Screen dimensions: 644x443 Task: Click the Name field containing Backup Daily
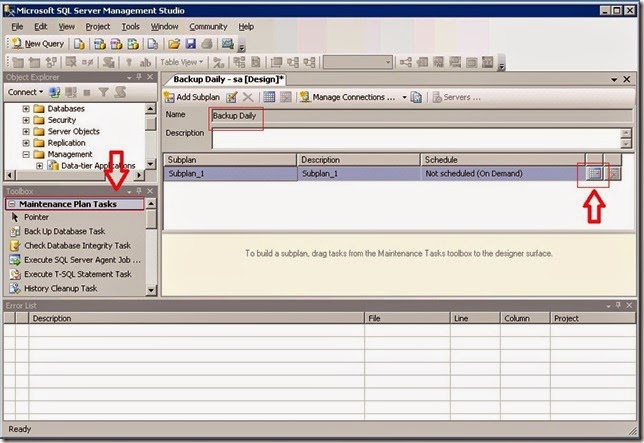click(422, 116)
